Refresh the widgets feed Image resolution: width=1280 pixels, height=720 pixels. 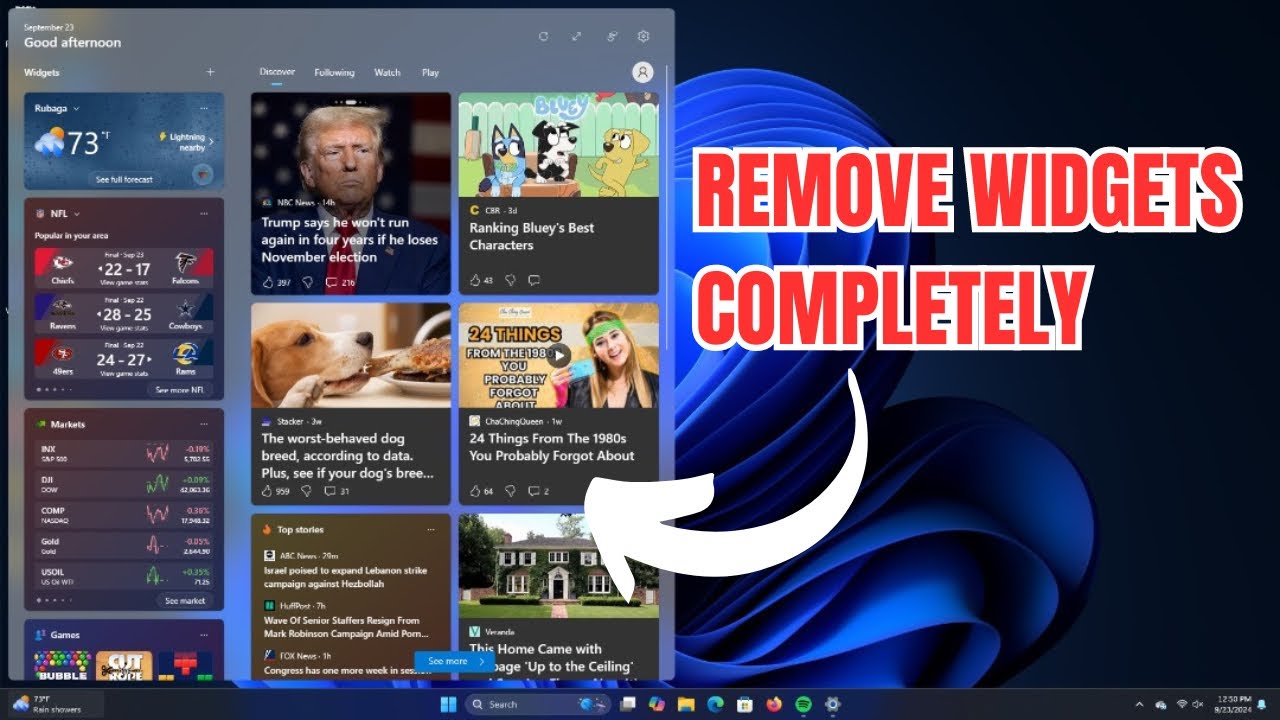click(543, 36)
